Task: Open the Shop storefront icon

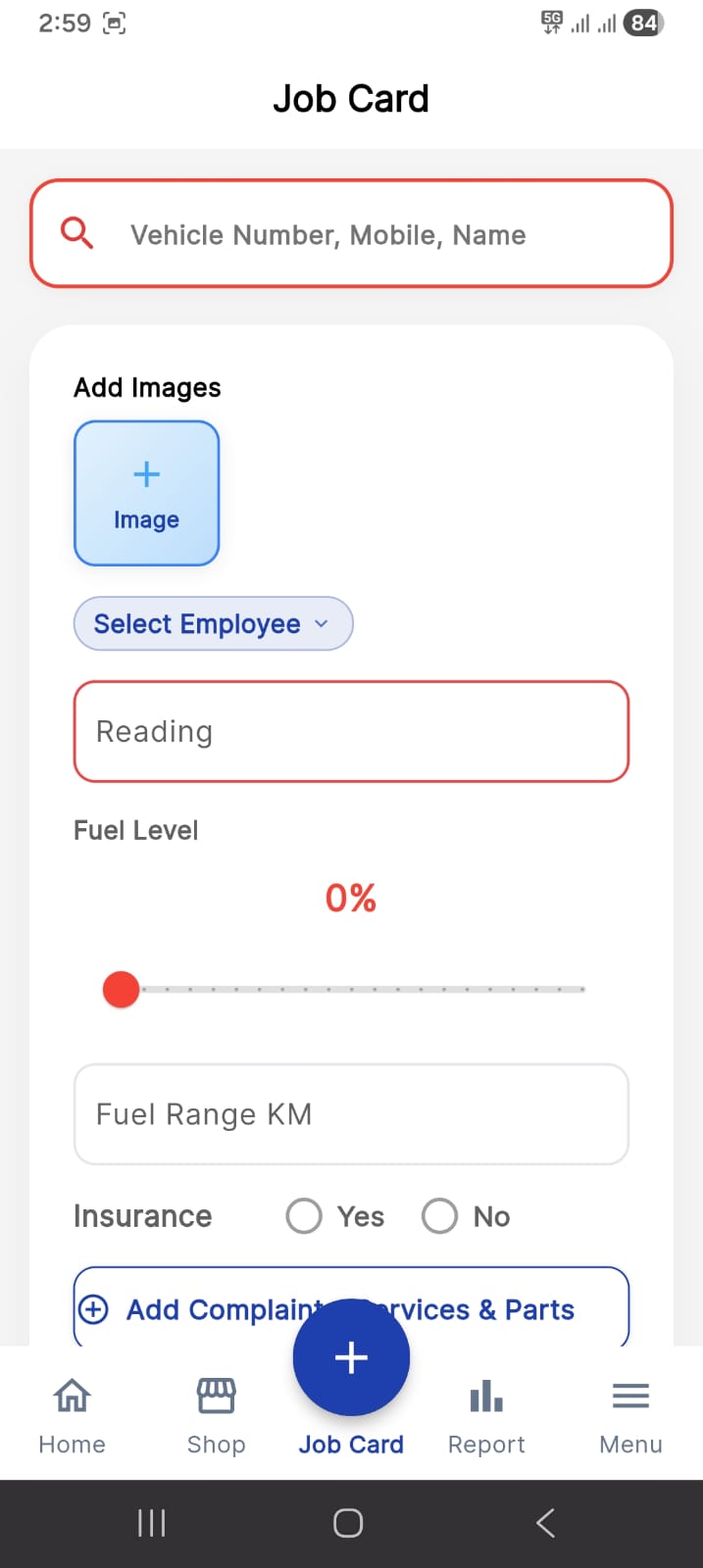Action: coord(216,1396)
